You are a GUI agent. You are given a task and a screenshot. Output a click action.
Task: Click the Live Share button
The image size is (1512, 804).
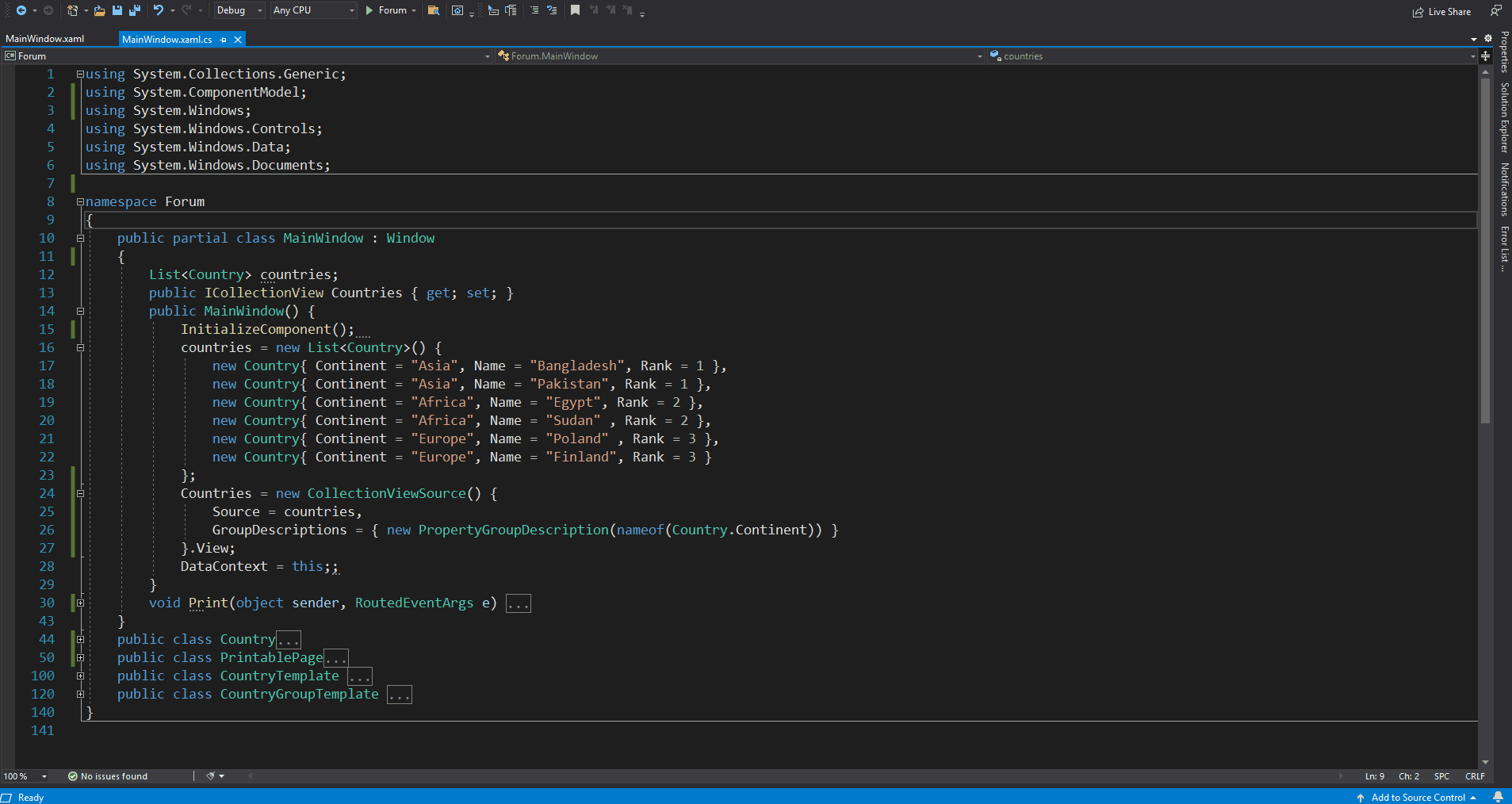click(1442, 11)
